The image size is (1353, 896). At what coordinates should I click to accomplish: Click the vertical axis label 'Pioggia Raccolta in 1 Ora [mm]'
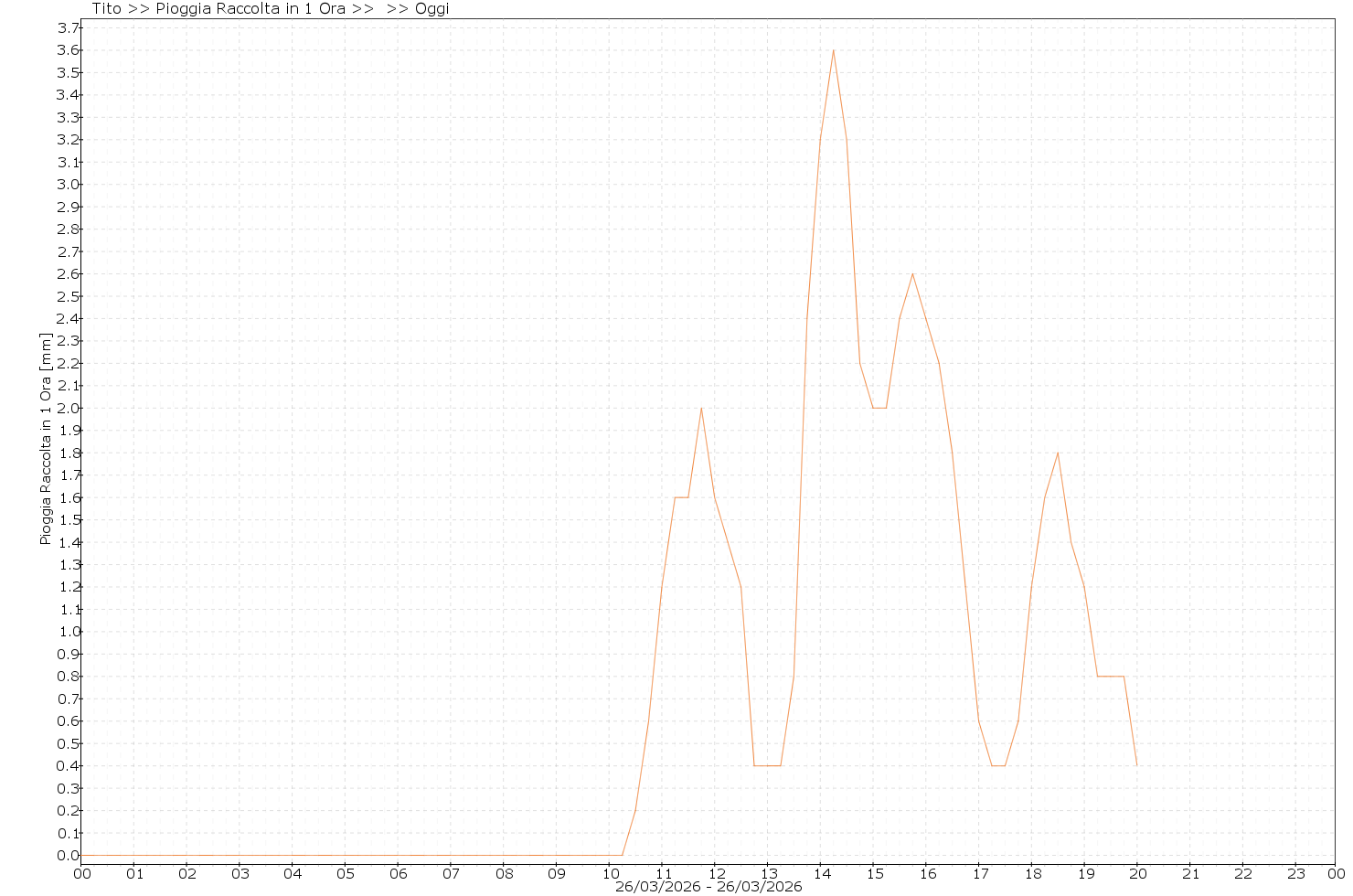click(46, 439)
